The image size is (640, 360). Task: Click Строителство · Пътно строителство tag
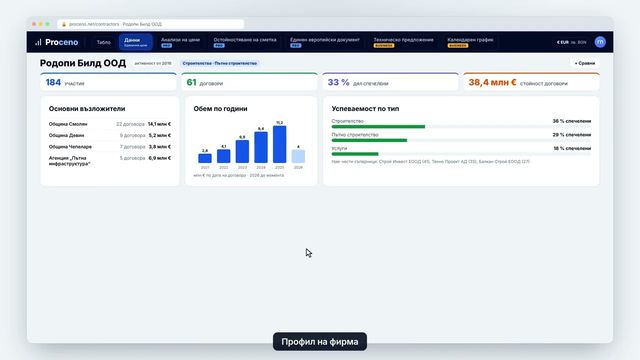pos(220,63)
